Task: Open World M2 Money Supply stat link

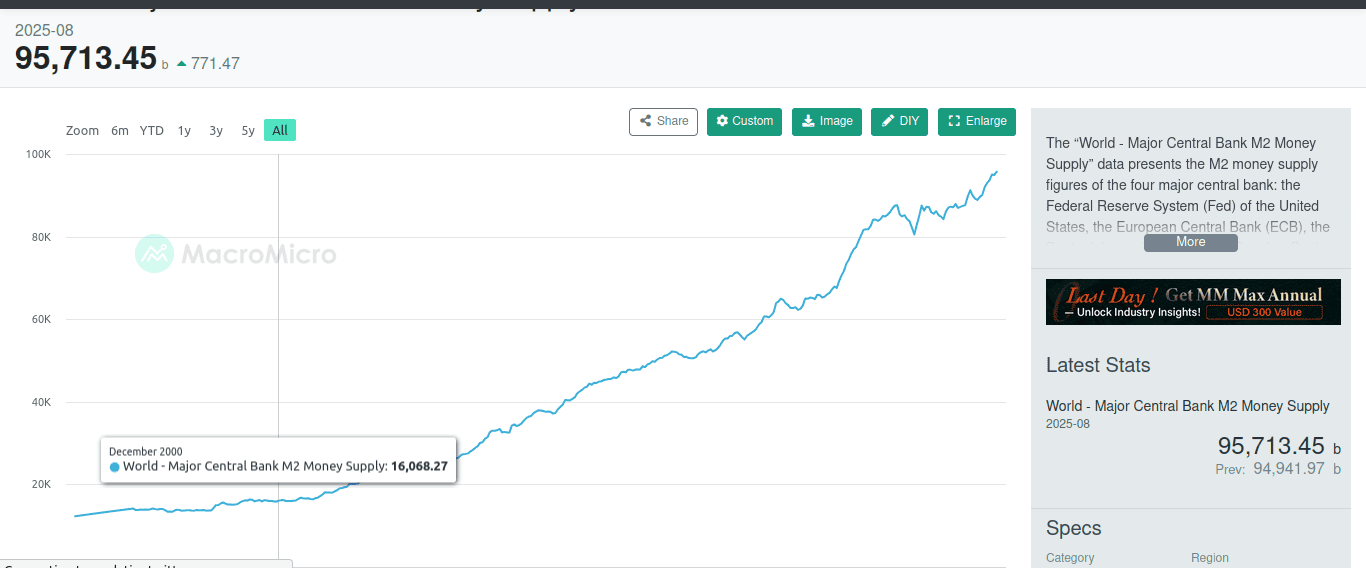Action: (1187, 406)
